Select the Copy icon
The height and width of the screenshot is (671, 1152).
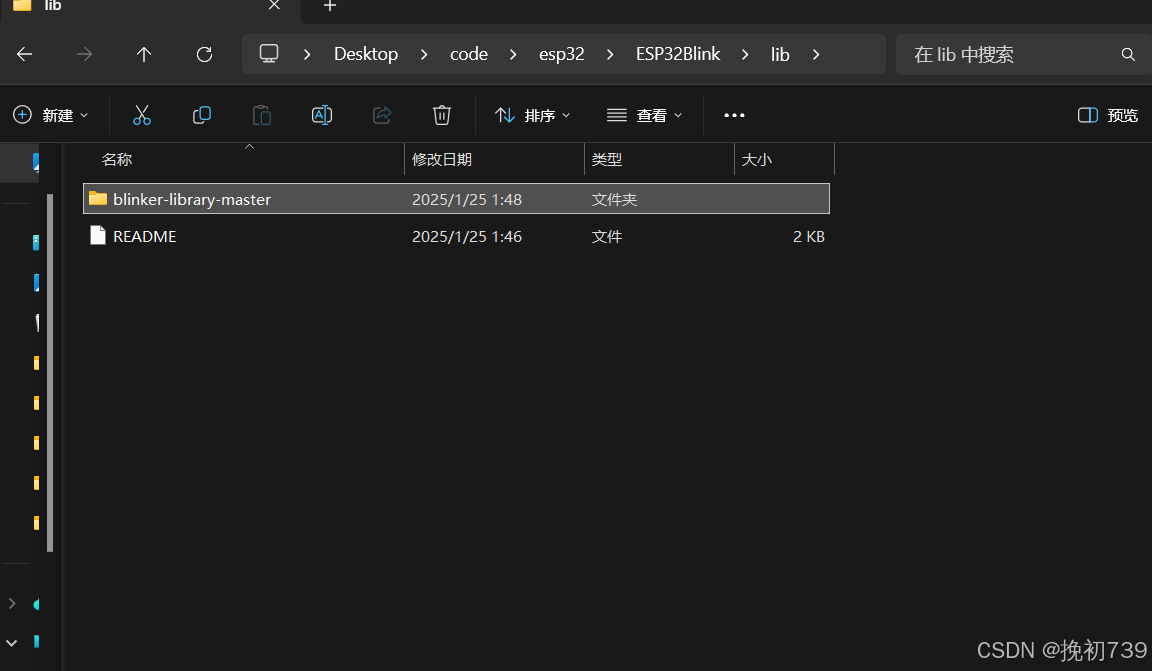coord(202,114)
